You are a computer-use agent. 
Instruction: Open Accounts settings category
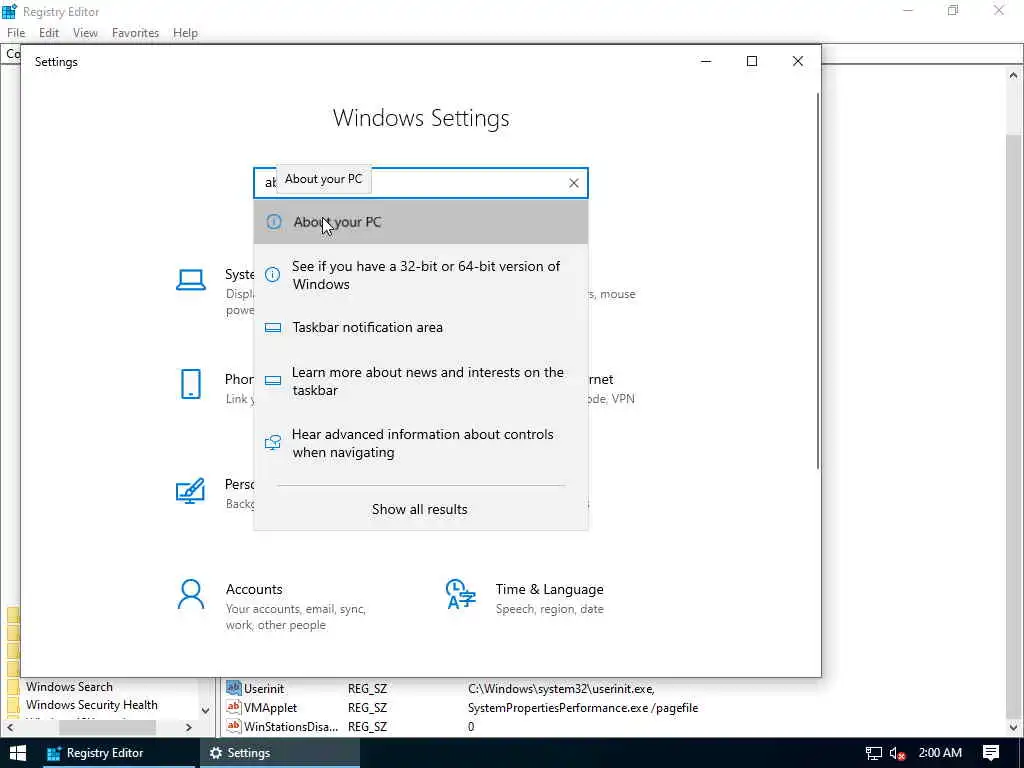[281, 607]
